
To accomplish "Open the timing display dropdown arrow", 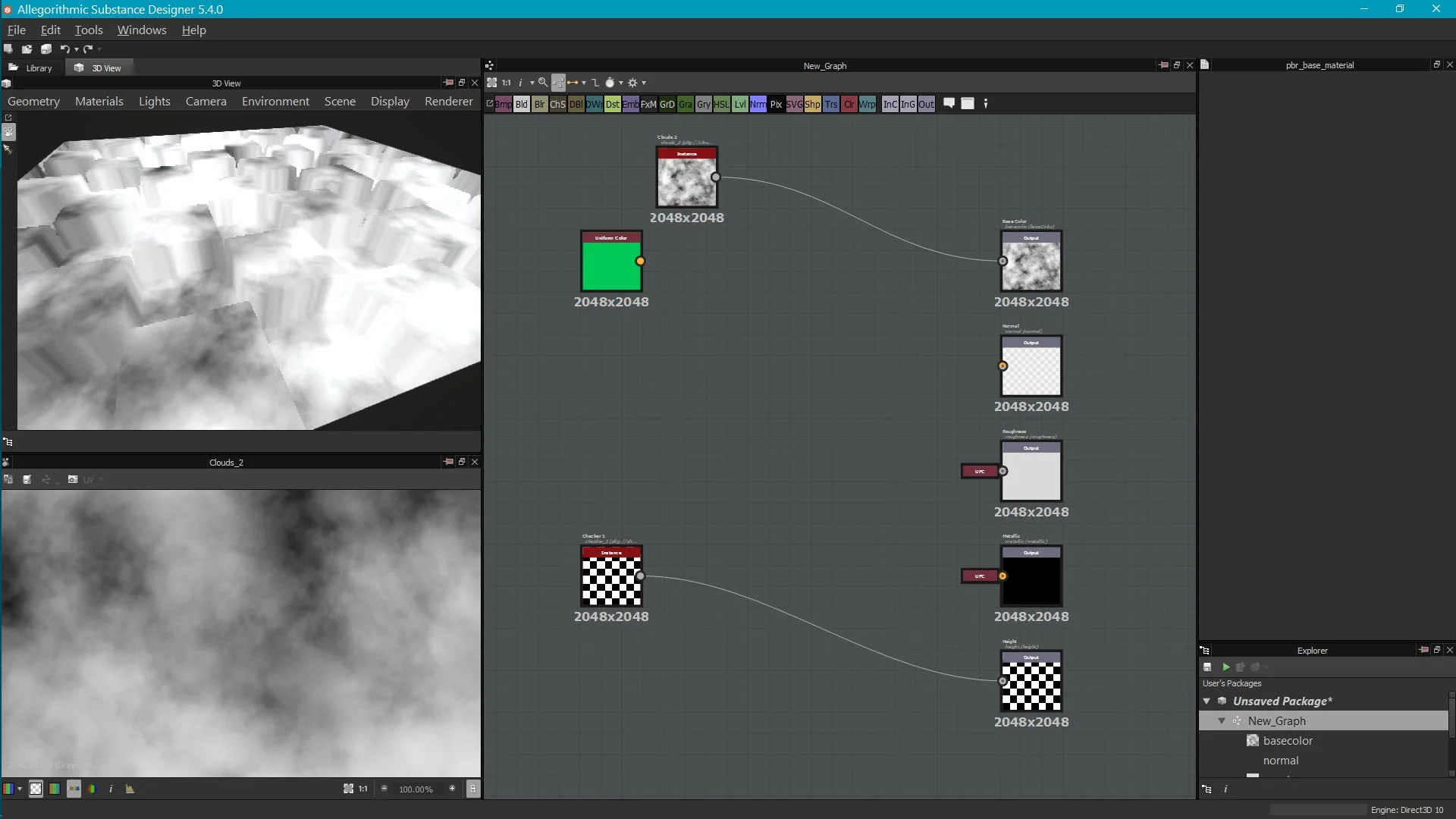I will (x=621, y=83).
